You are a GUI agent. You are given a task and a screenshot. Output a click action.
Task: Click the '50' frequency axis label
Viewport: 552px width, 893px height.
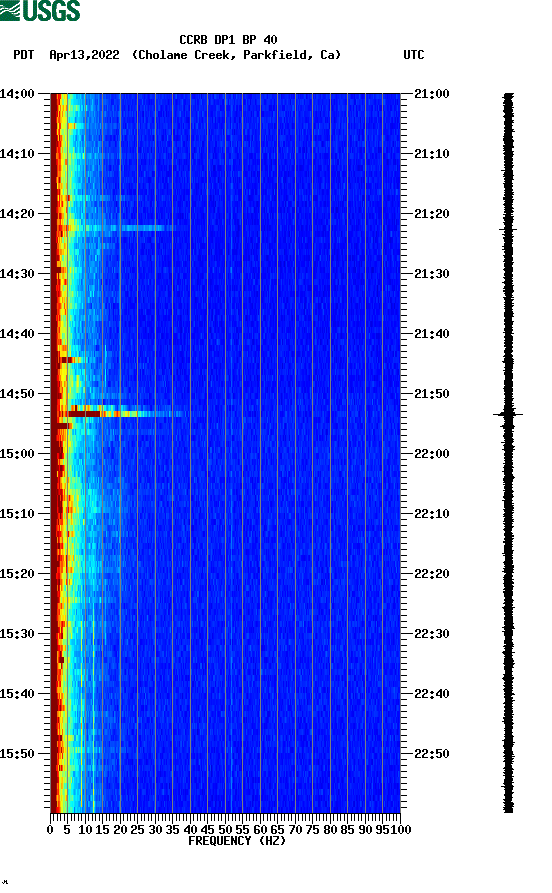[x=225, y=830]
